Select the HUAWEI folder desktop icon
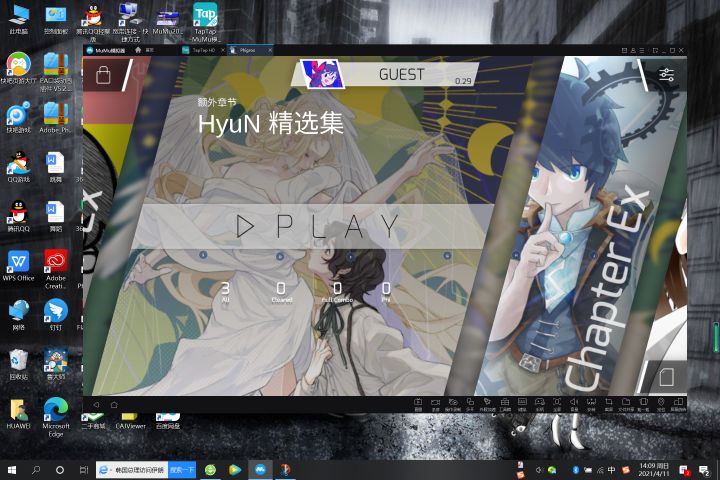720x480 pixels. (18, 413)
